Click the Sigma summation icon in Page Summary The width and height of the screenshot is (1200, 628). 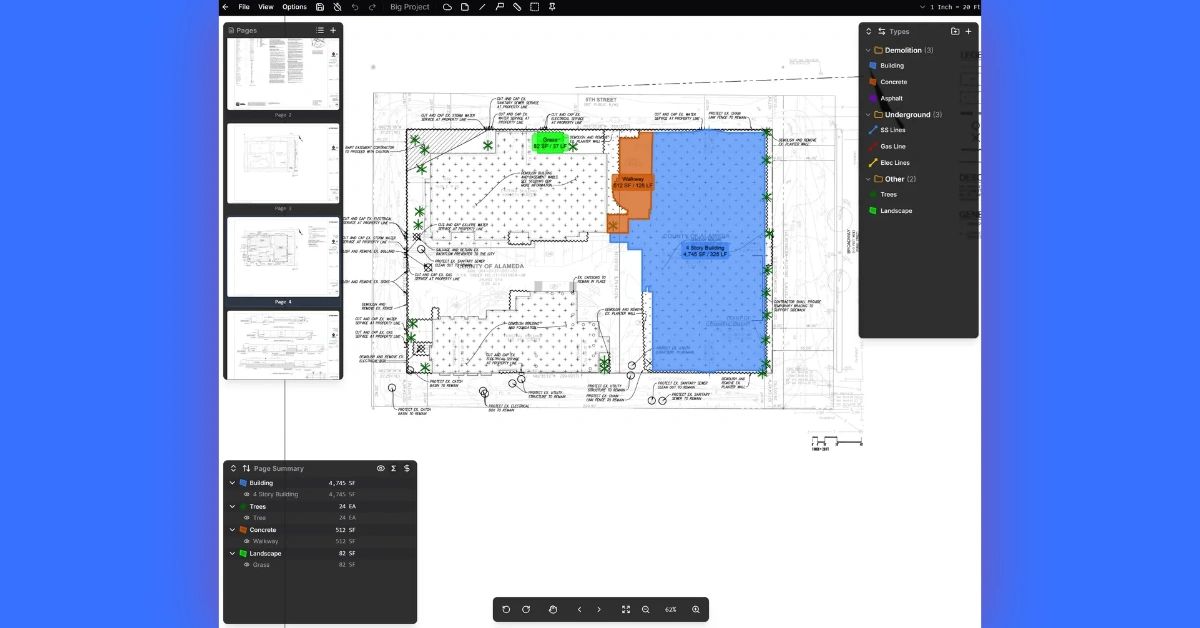[x=393, y=468]
